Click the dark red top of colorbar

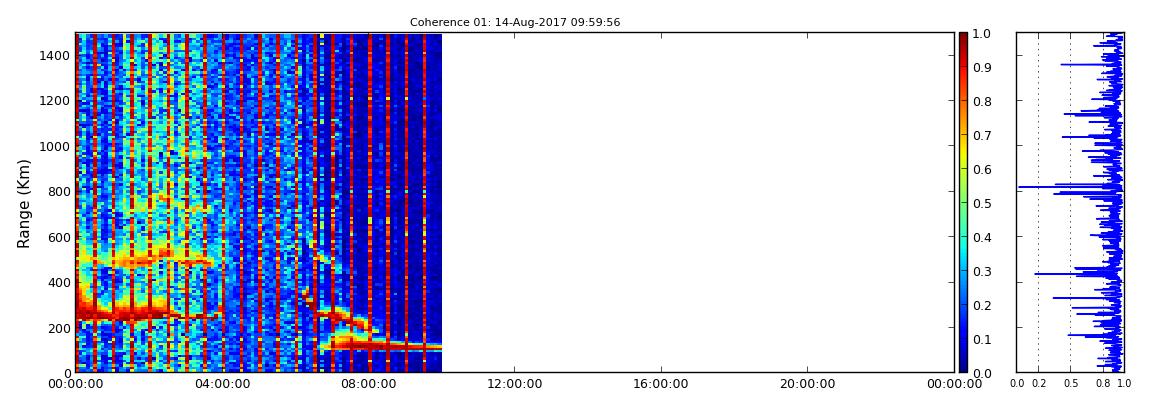click(963, 41)
